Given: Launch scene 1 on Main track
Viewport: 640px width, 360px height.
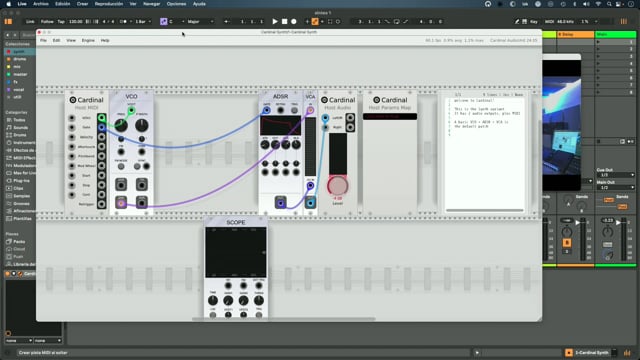Looking at the screenshot, I should 598,42.
